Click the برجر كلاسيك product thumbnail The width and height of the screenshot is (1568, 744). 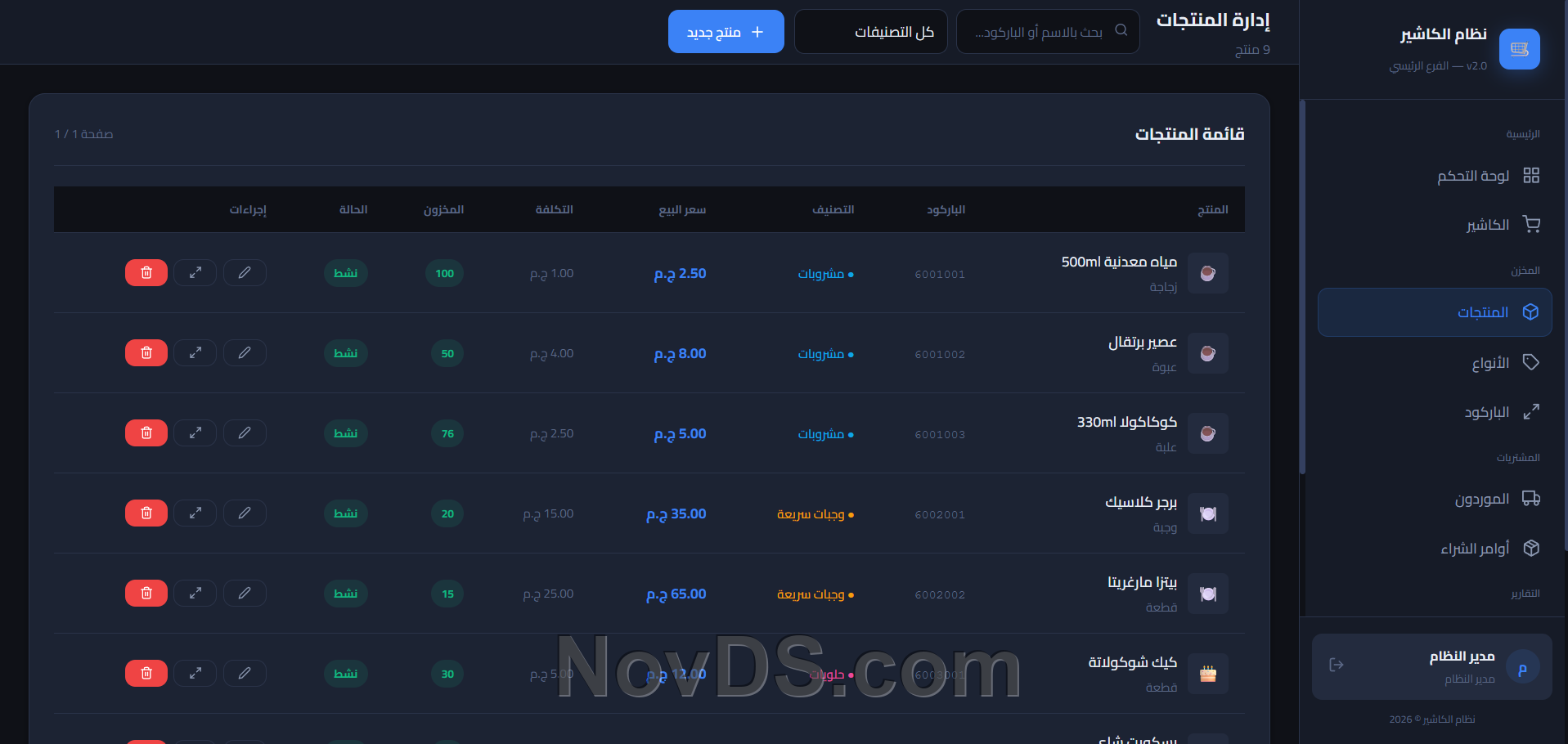pos(1207,513)
